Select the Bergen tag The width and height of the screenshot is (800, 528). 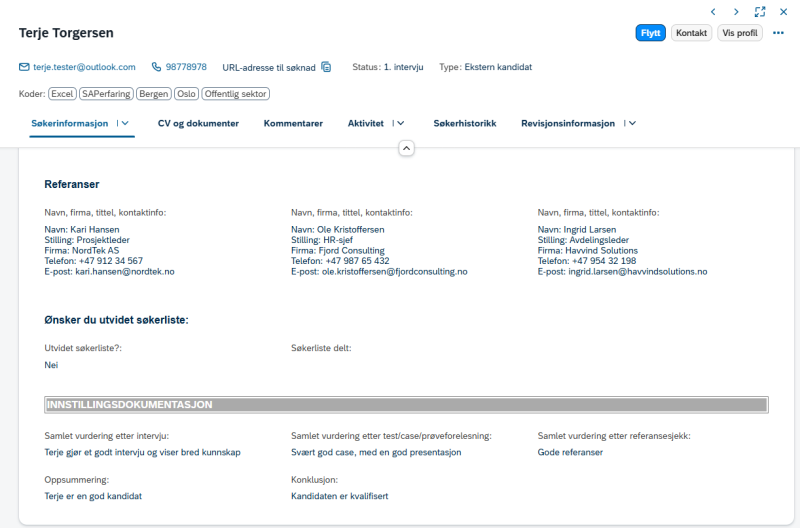tap(154, 94)
